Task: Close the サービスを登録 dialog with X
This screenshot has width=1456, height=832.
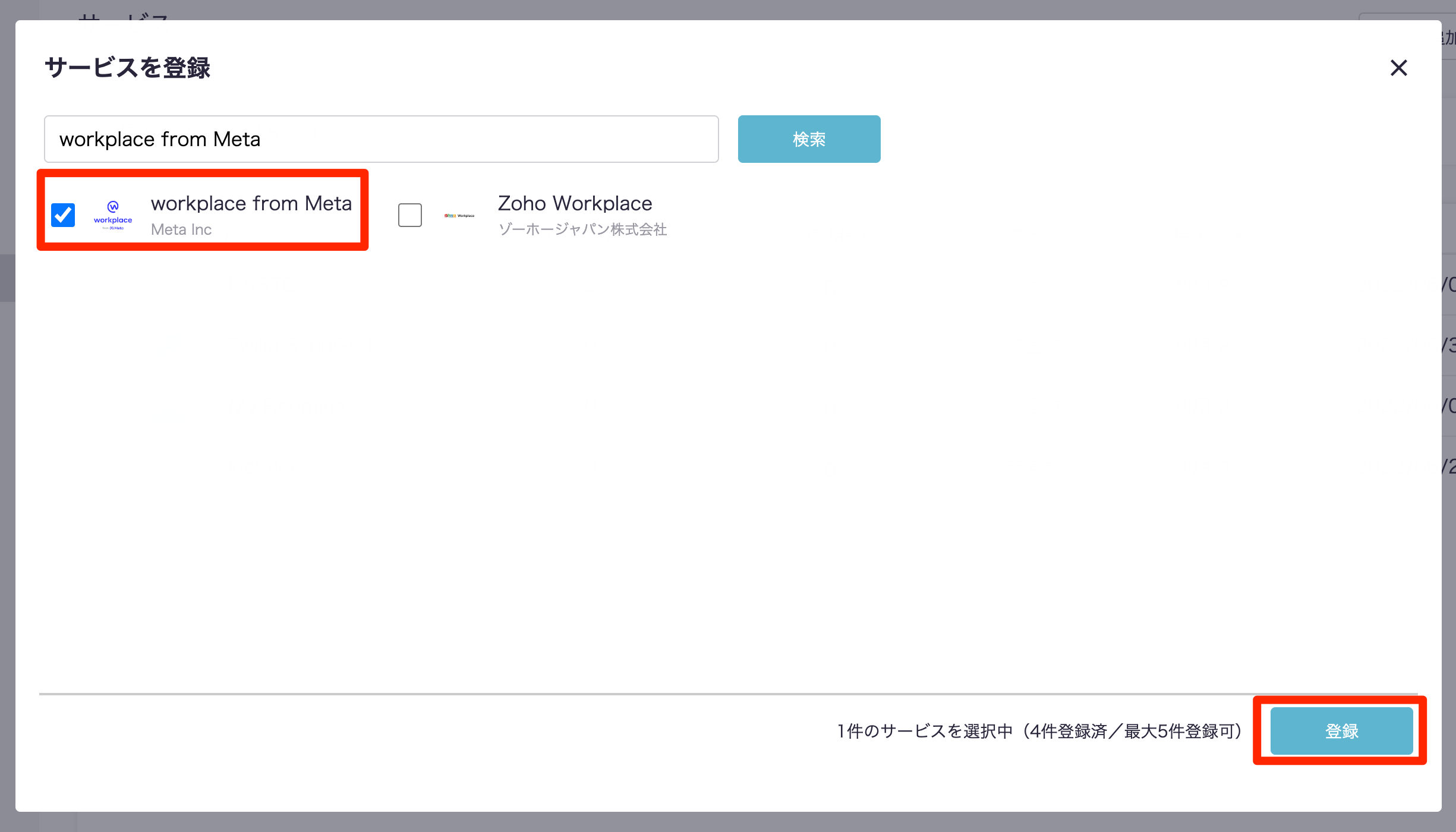Action: [x=1398, y=68]
